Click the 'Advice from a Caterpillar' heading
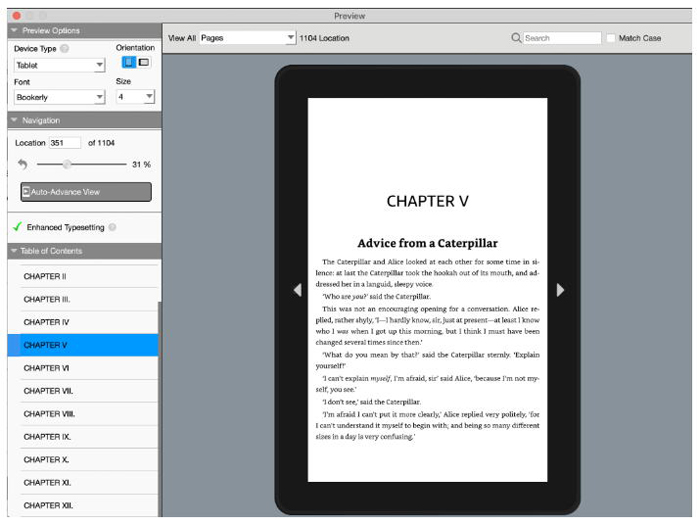 [427, 243]
